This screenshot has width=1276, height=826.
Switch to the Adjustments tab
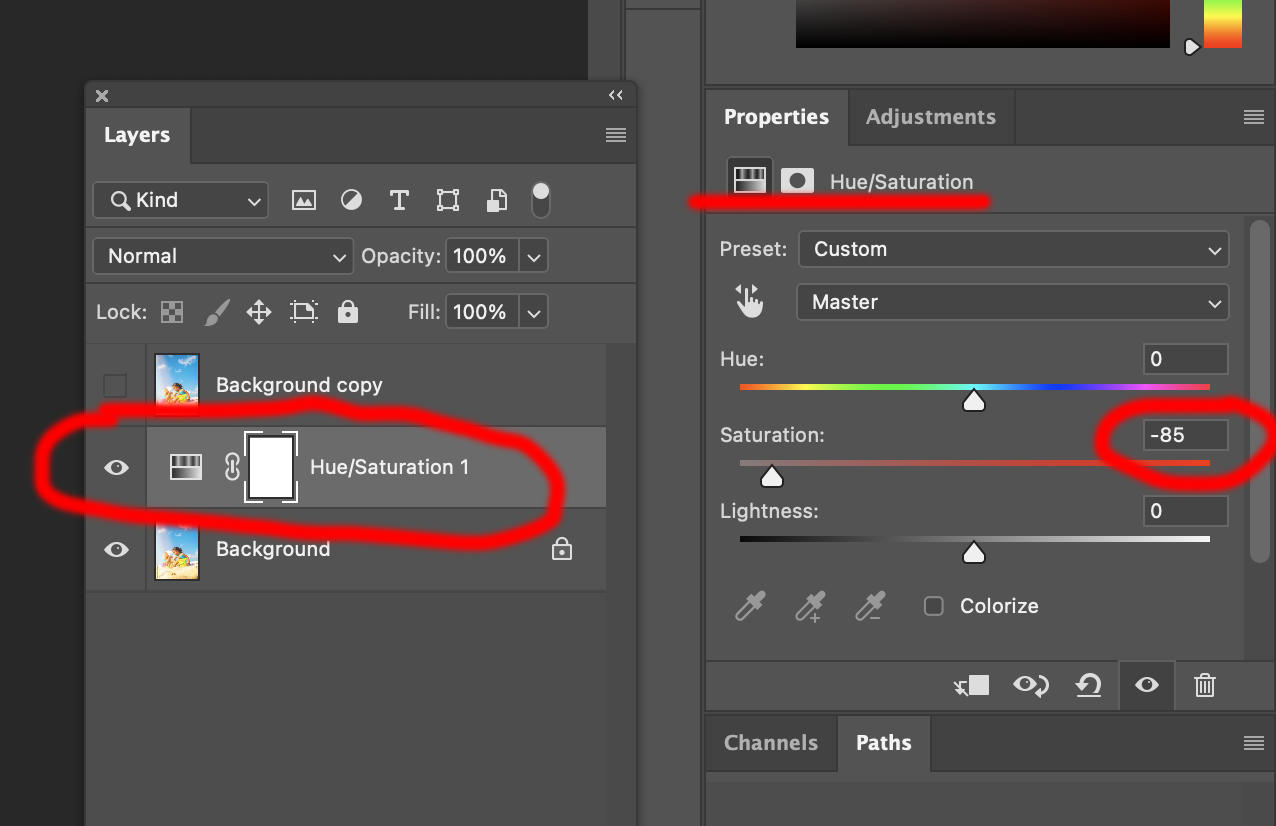[930, 117]
